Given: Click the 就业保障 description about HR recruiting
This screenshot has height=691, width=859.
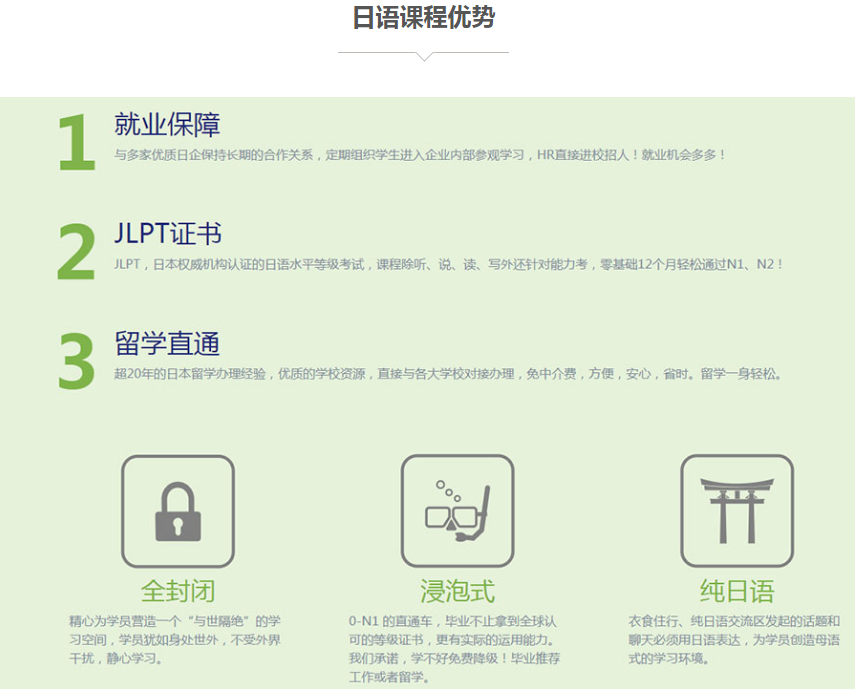Looking at the screenshot, I should coord(420,155).
